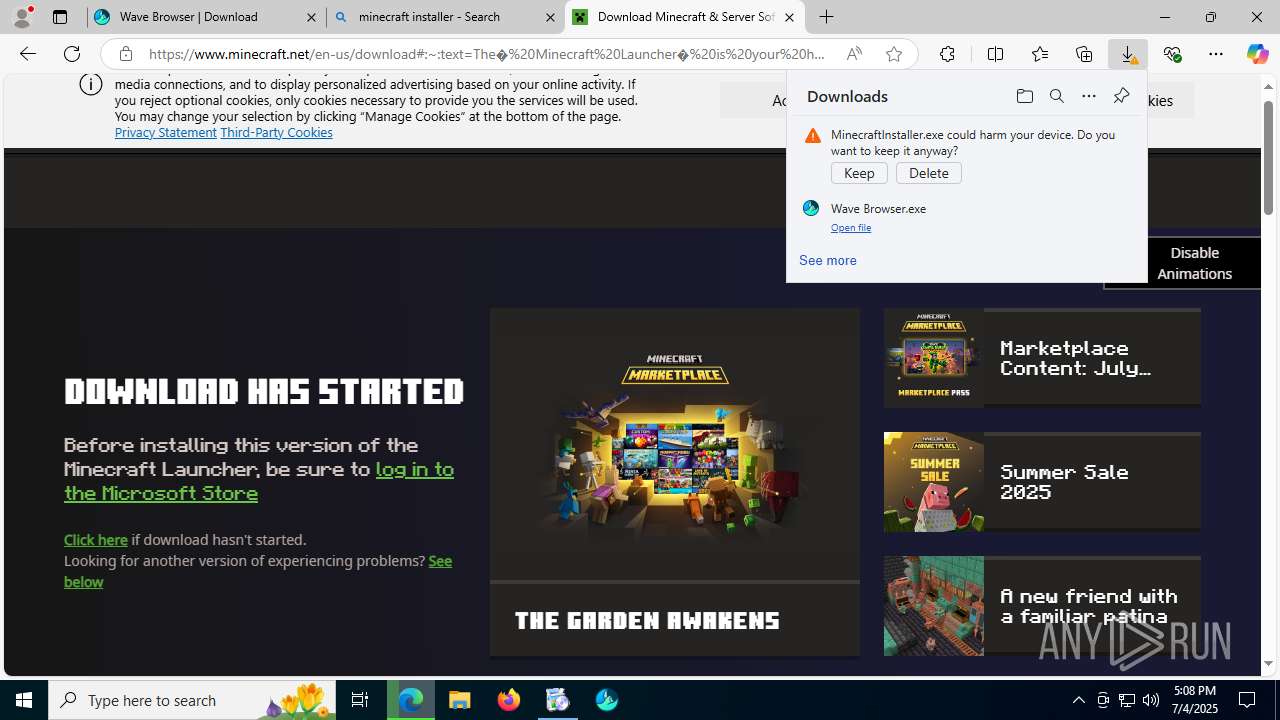The height and width of the screenshot is (720, 1280).
Task: Click the page vertical scrollbar thumb
Action: tap(1268, 157)
